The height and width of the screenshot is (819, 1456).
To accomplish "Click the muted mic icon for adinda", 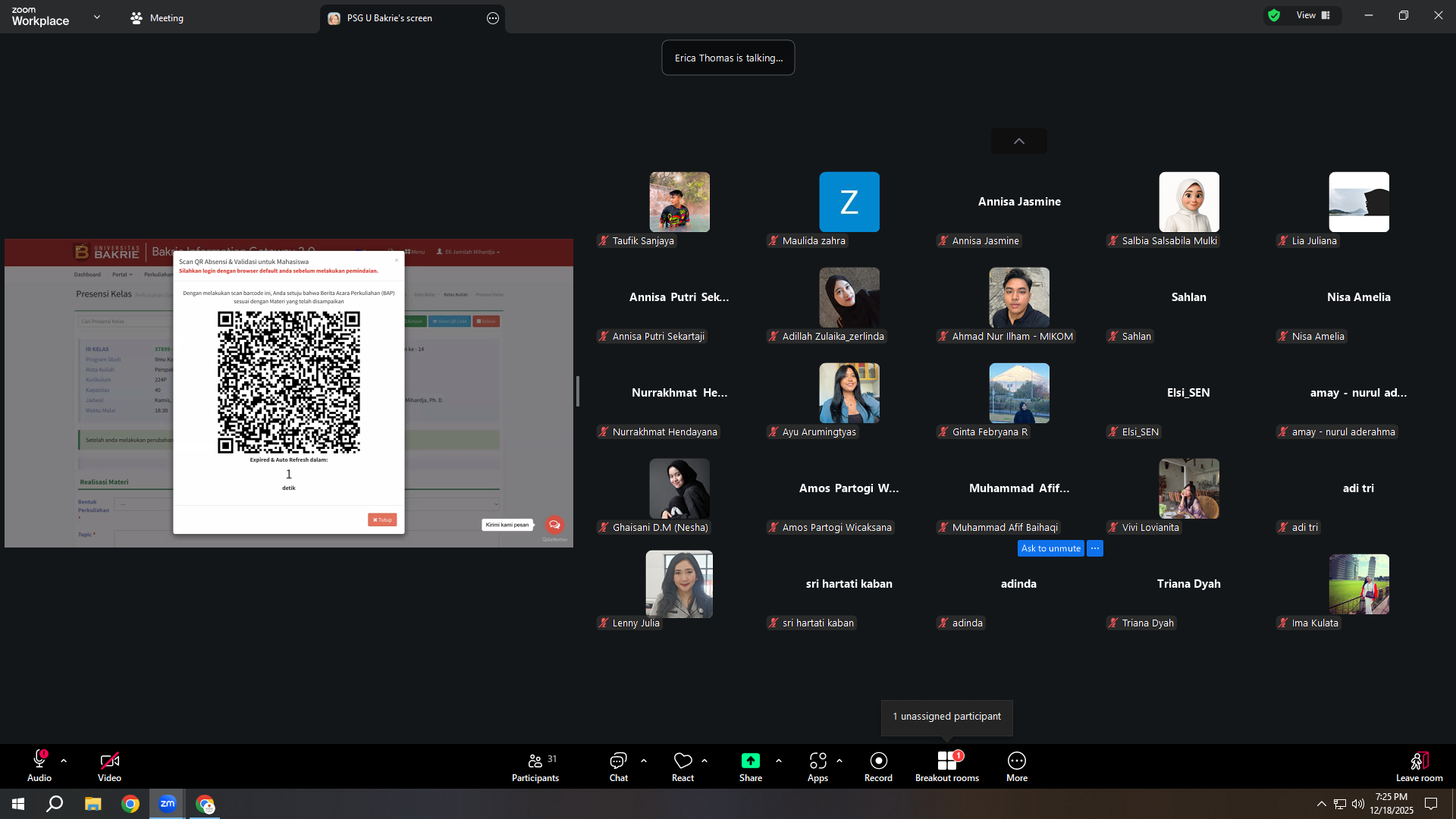I will pyautogui.click(x=943, y=623).
